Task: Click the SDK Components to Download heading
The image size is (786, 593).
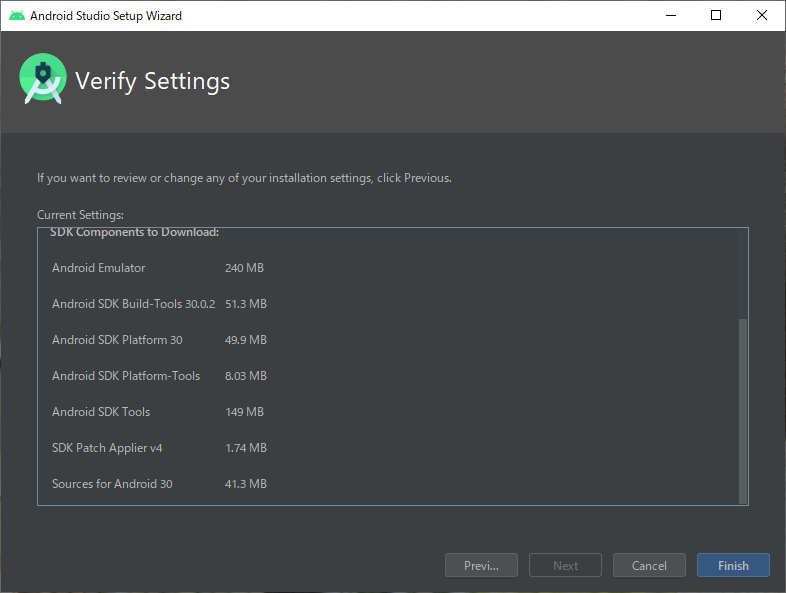Action: point(134,233)
